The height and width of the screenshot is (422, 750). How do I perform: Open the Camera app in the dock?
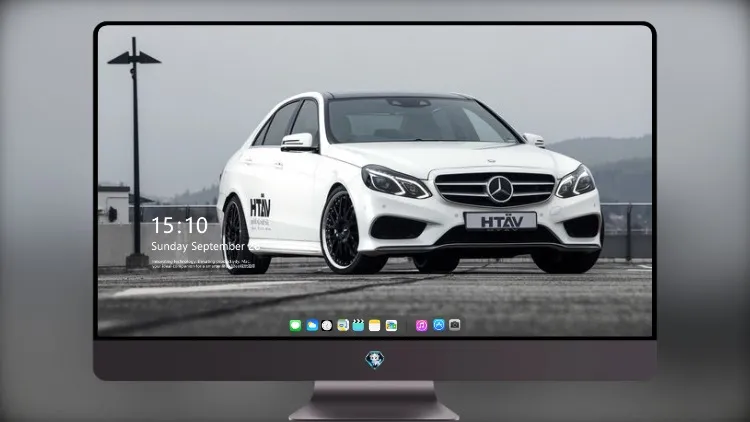click(x=455, y=325)
